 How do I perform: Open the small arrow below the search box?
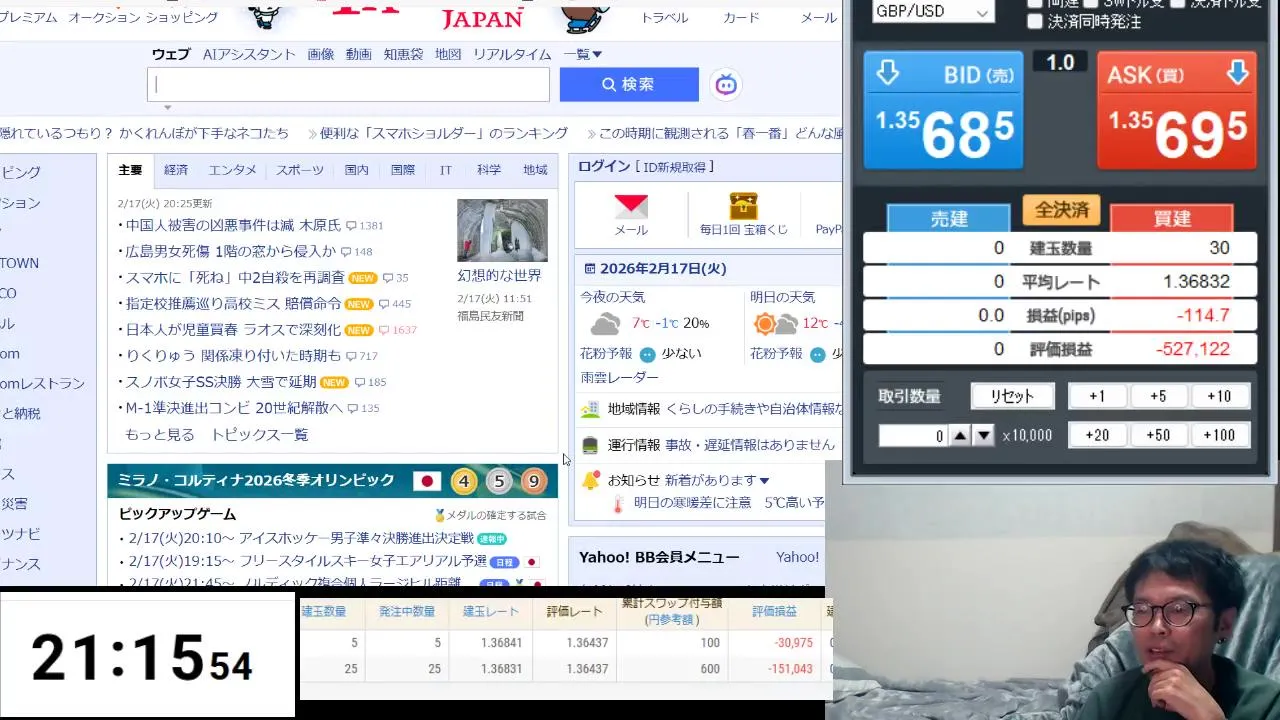[168, 107]
